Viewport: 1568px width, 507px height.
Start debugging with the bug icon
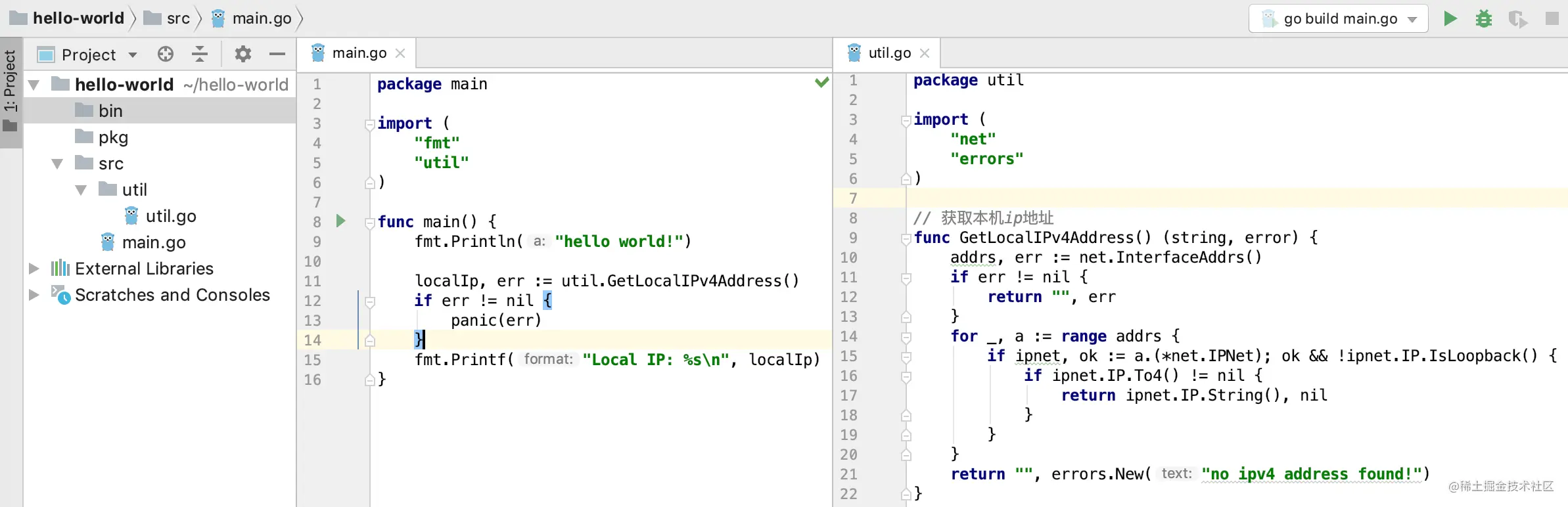click(1484, 18)
